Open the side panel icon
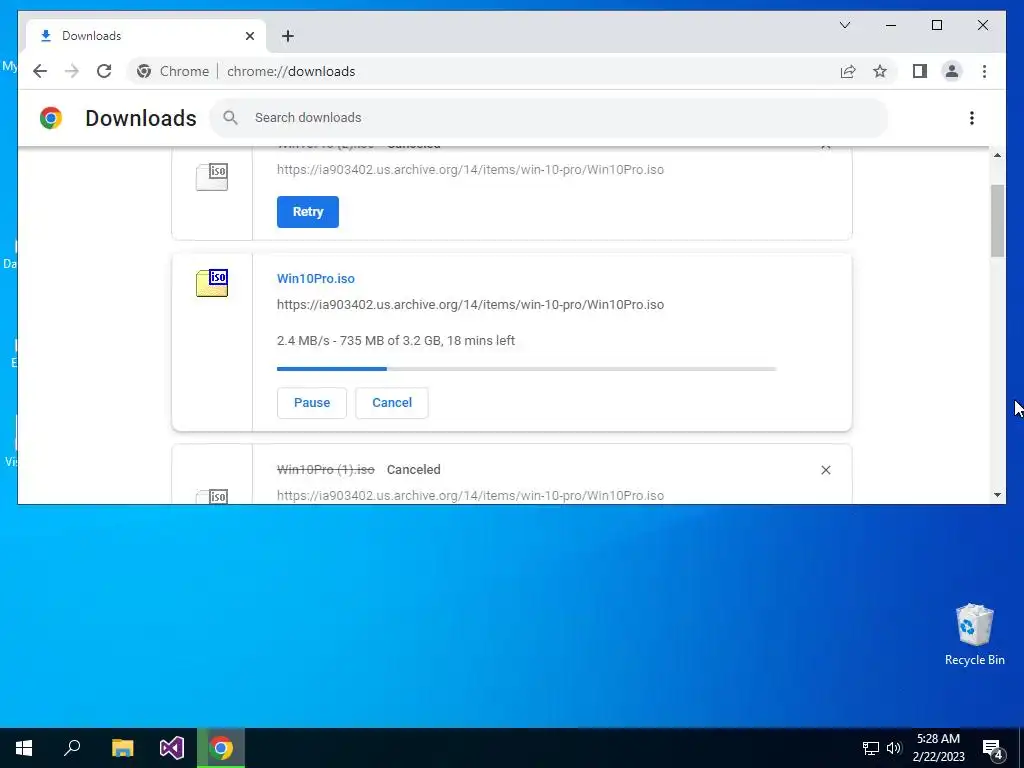1024x768 pixels. click(x=920, y=71)
